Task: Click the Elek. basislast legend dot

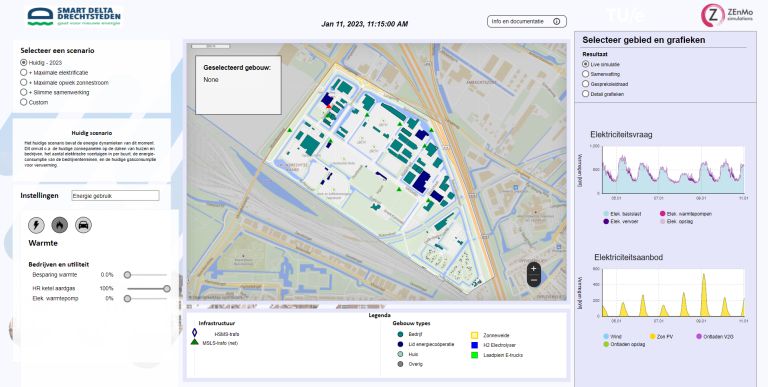Action: (606, 214)
